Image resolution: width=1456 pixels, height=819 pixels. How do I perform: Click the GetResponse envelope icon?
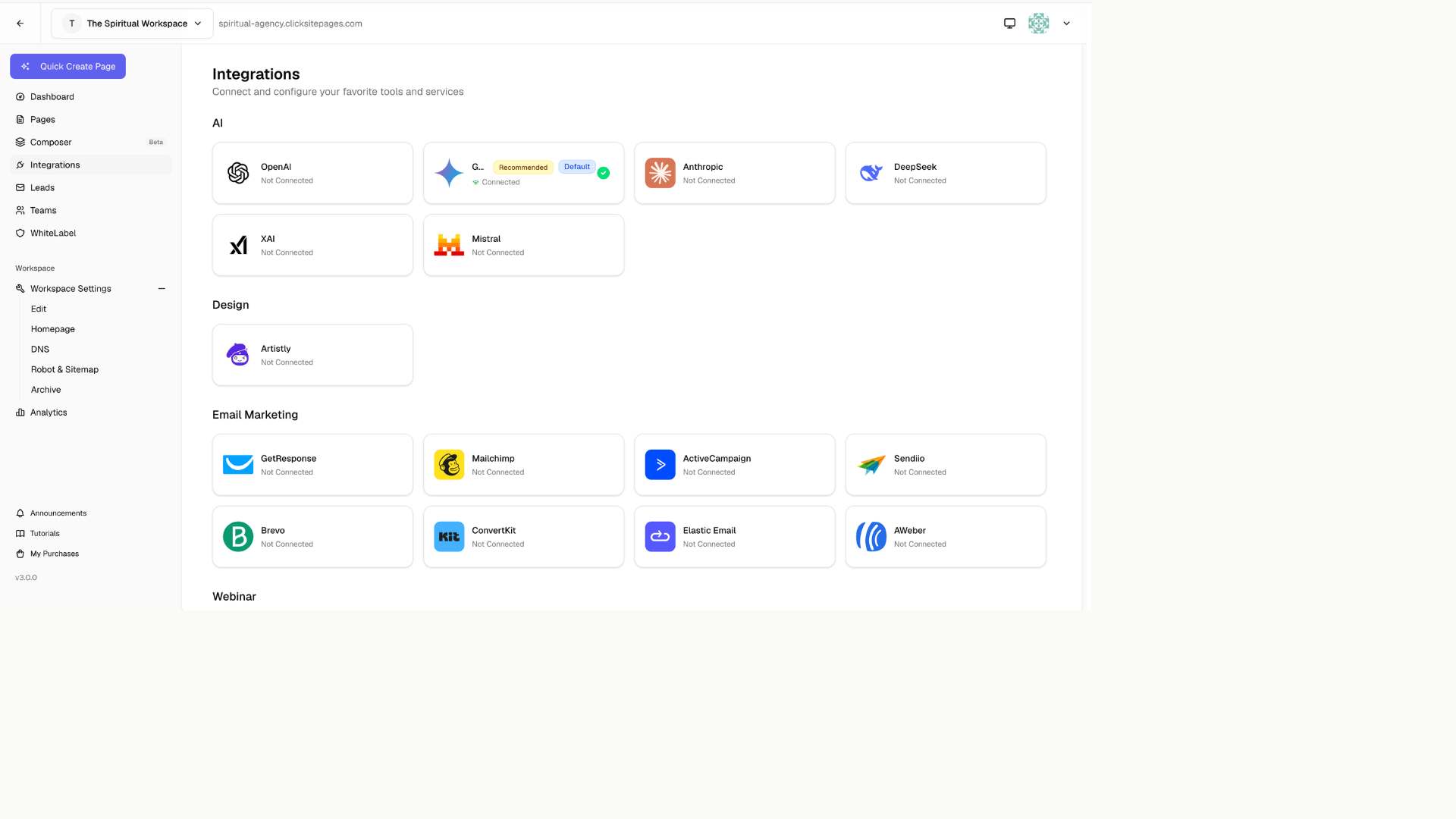point(238,465)
